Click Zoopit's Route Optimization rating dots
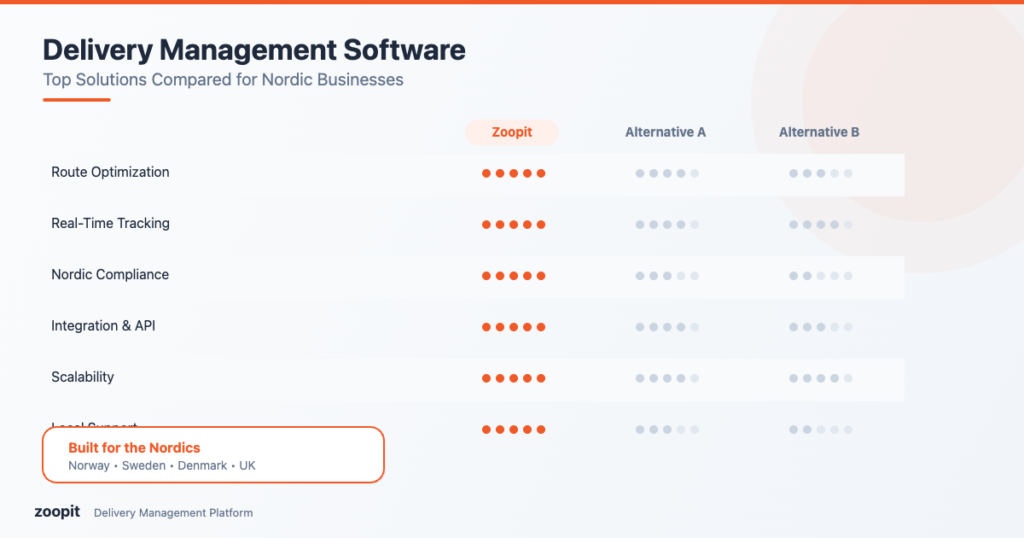This screenshot has width=1024, height=538. coord(513,173)
